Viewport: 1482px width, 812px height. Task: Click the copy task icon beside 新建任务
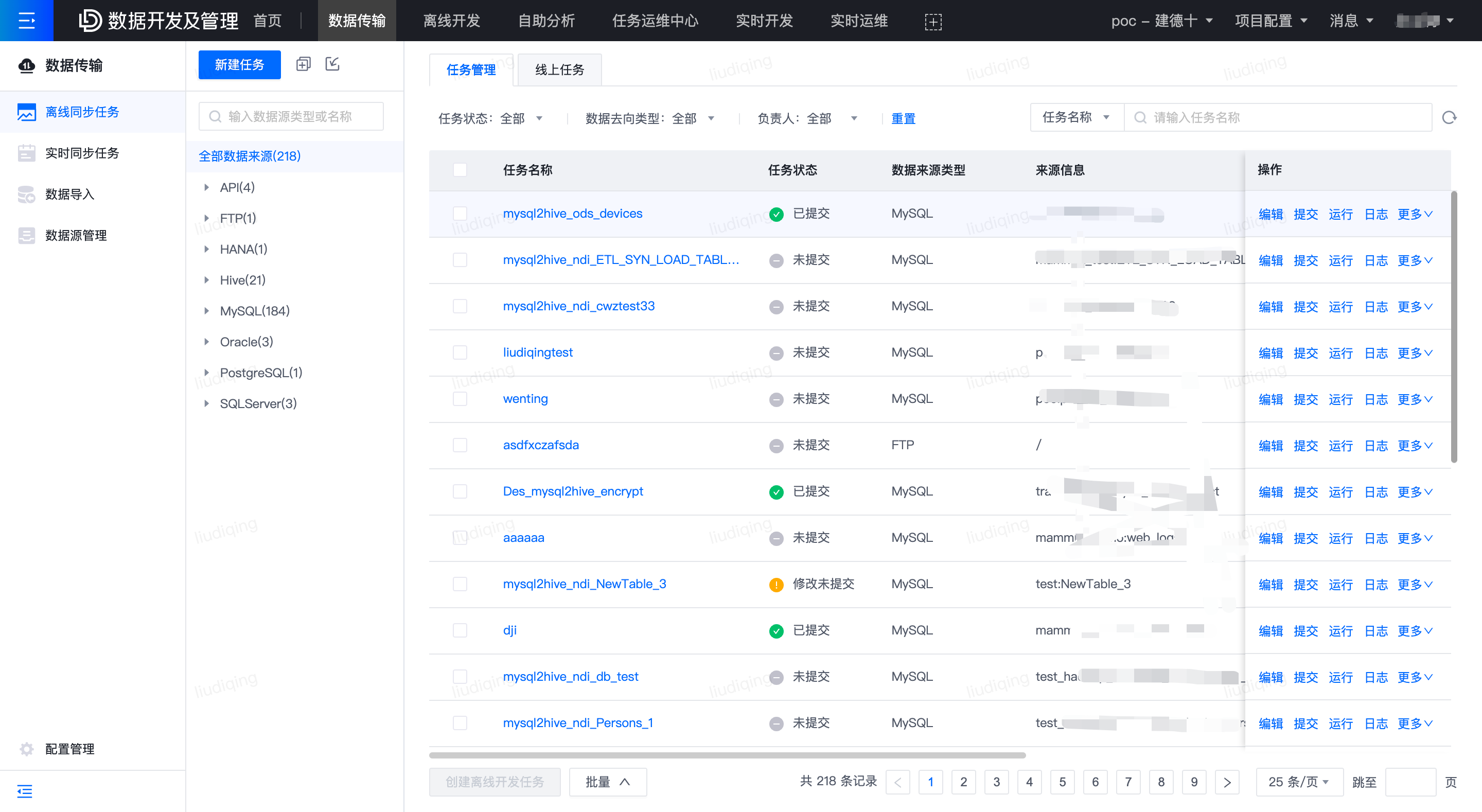click(x=303, y=64)
